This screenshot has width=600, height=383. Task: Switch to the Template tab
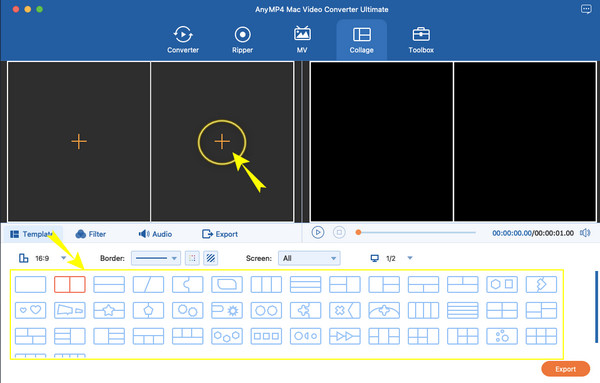click(32, 234)
